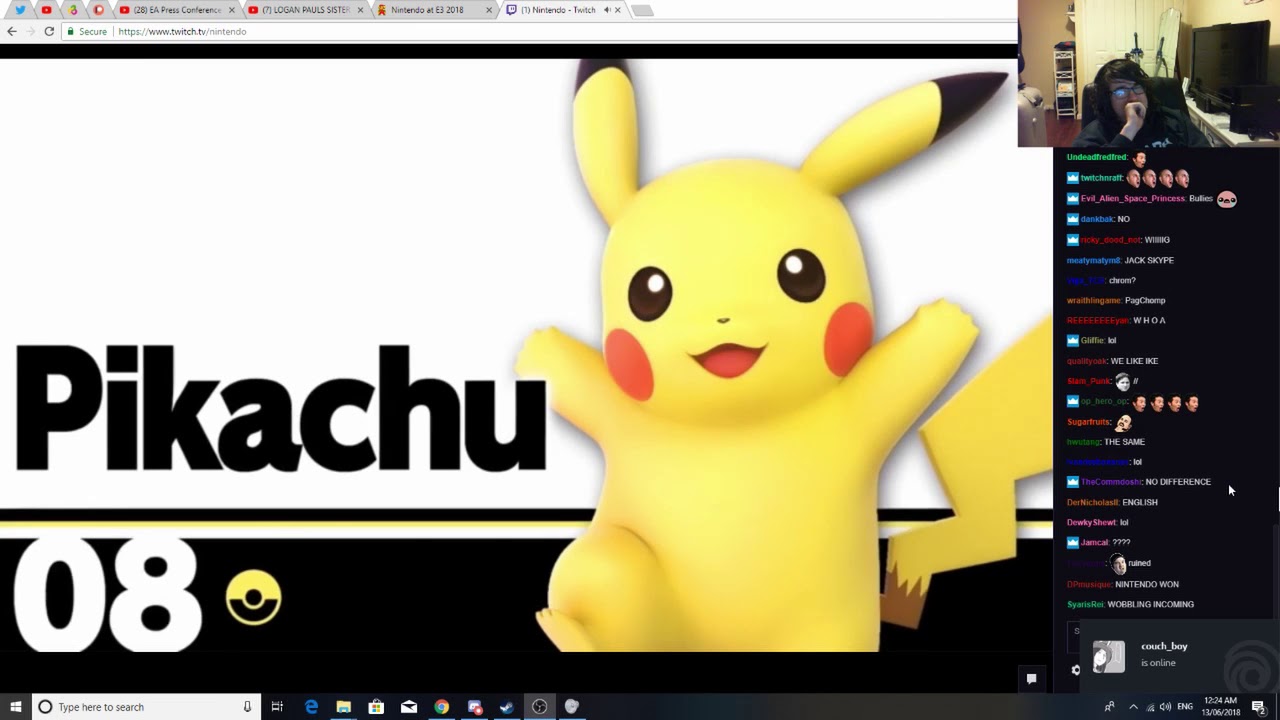Open the People icon in the system tray
The height and width of the screenshot is (720, 1280).
pyautogui.click(x=1110, y=707)
